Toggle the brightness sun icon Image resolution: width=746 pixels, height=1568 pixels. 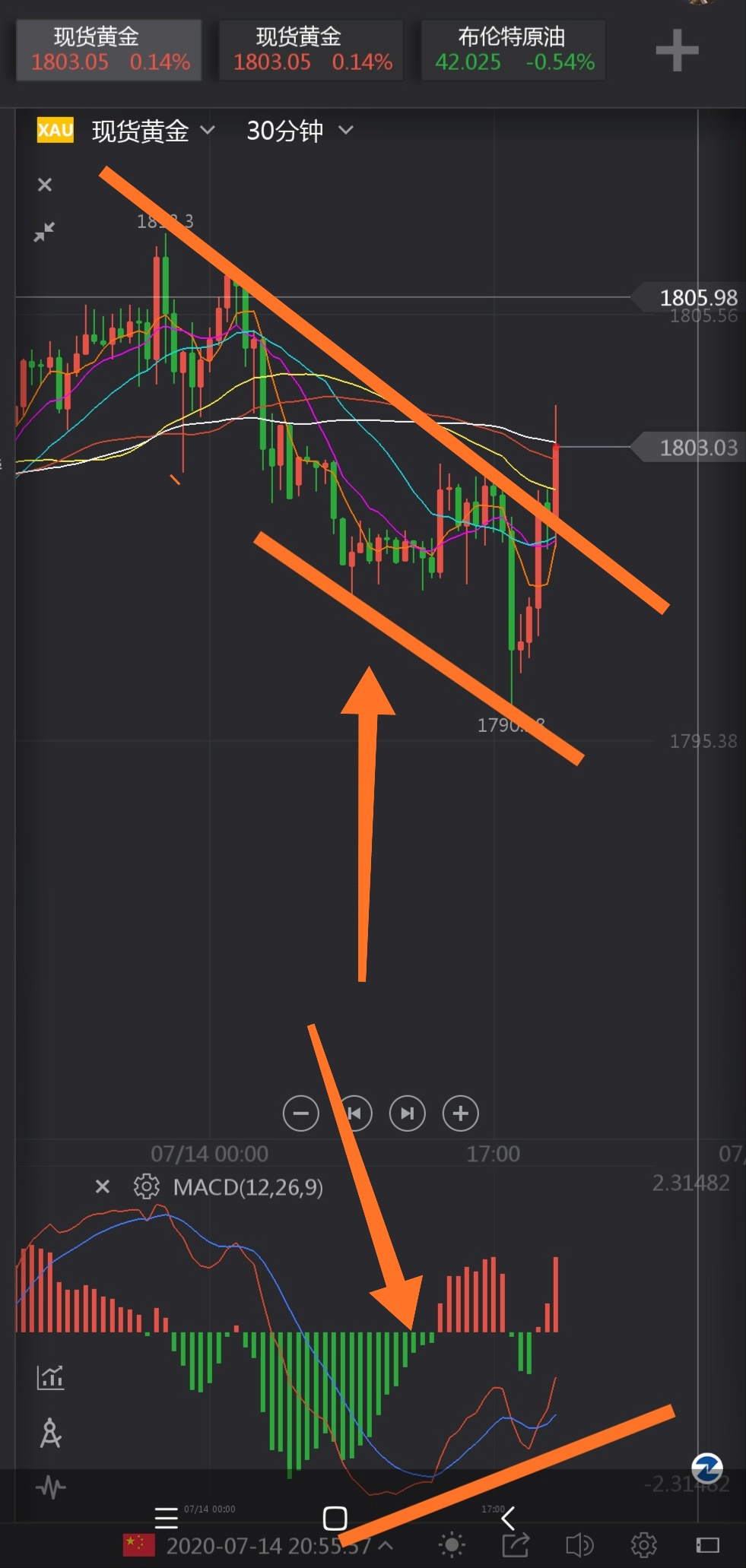pos(452,1544)
